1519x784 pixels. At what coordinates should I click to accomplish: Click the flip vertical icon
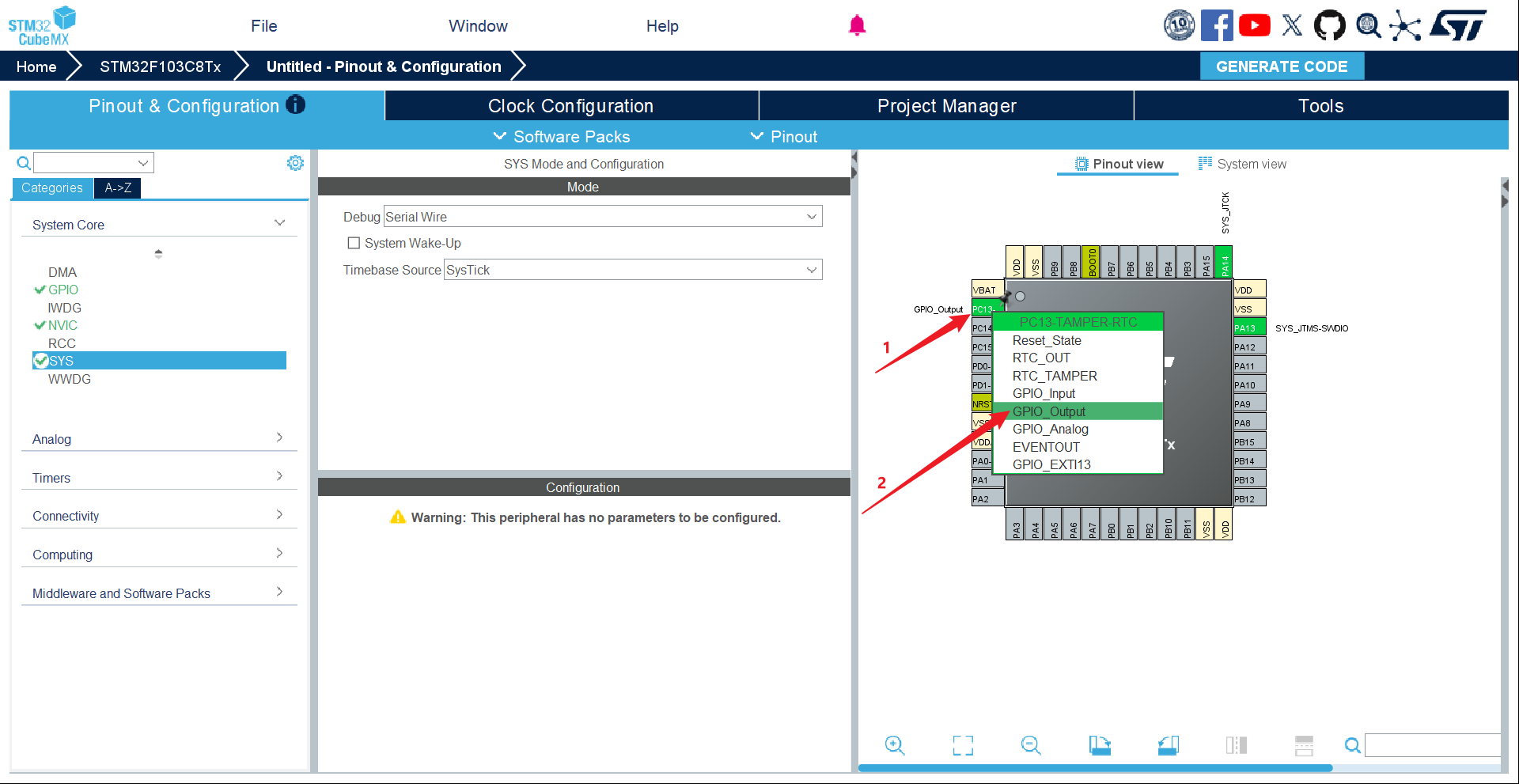click(x=1304, y=745)
